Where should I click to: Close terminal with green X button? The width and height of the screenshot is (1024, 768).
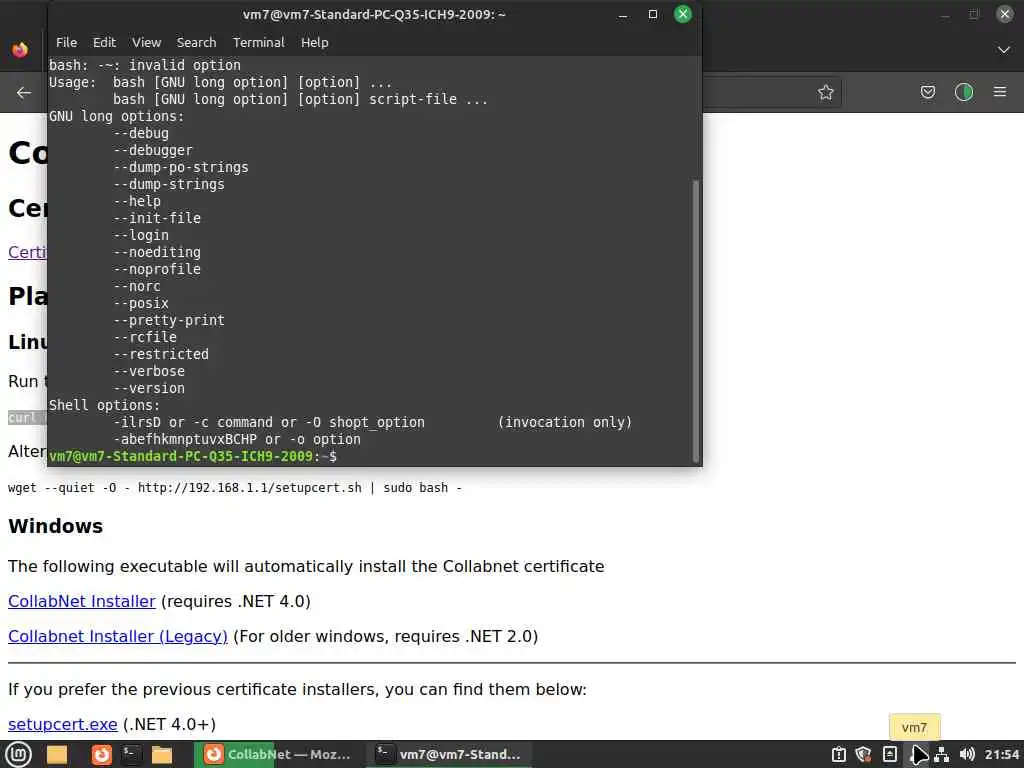[682, 14]
